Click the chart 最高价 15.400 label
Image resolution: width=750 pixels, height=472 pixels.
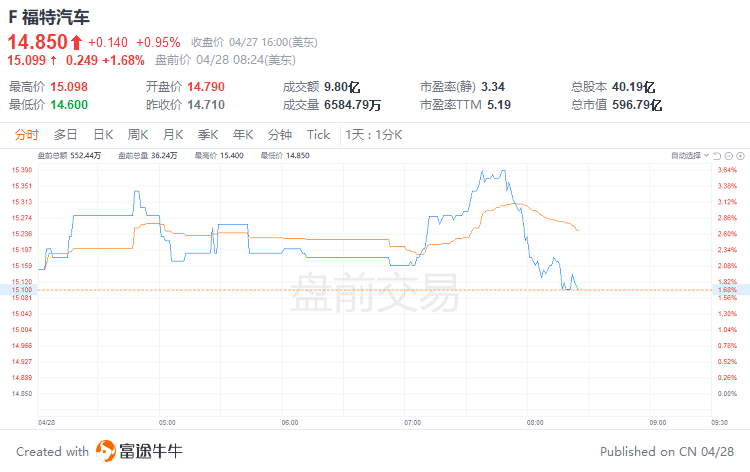coord(219,155)
